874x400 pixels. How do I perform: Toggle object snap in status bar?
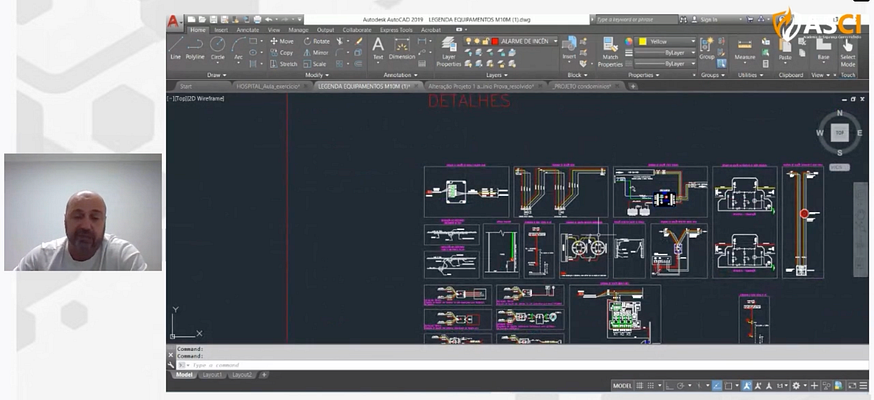click(x=729, y=386)
